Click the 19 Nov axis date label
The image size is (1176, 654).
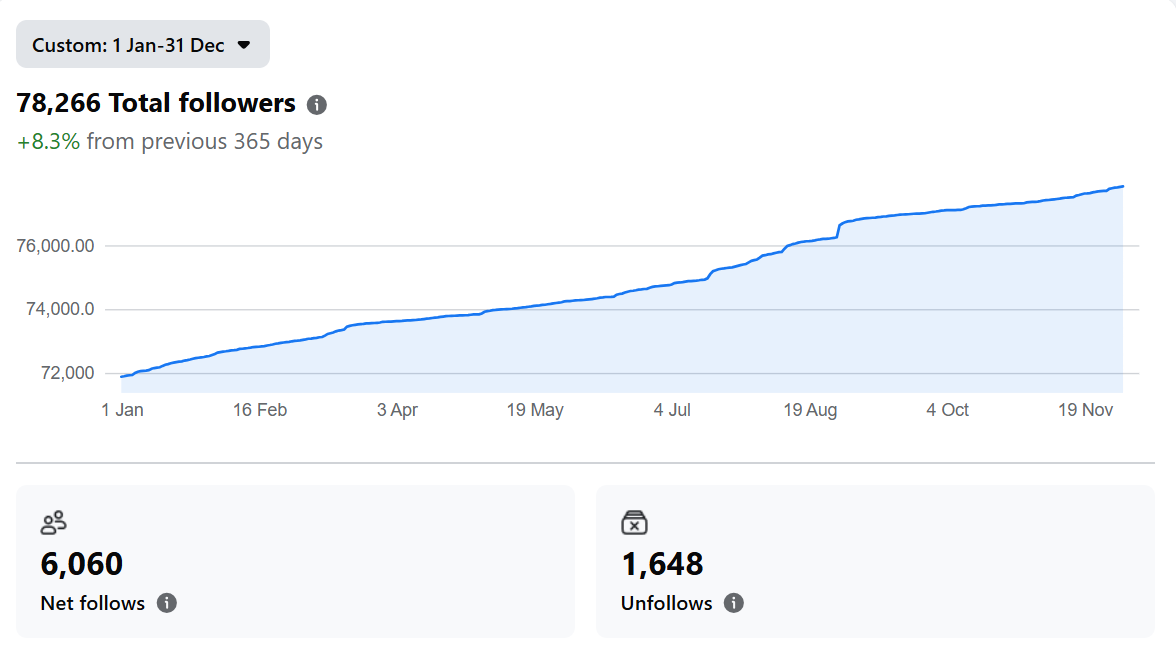coord(1085,410)
